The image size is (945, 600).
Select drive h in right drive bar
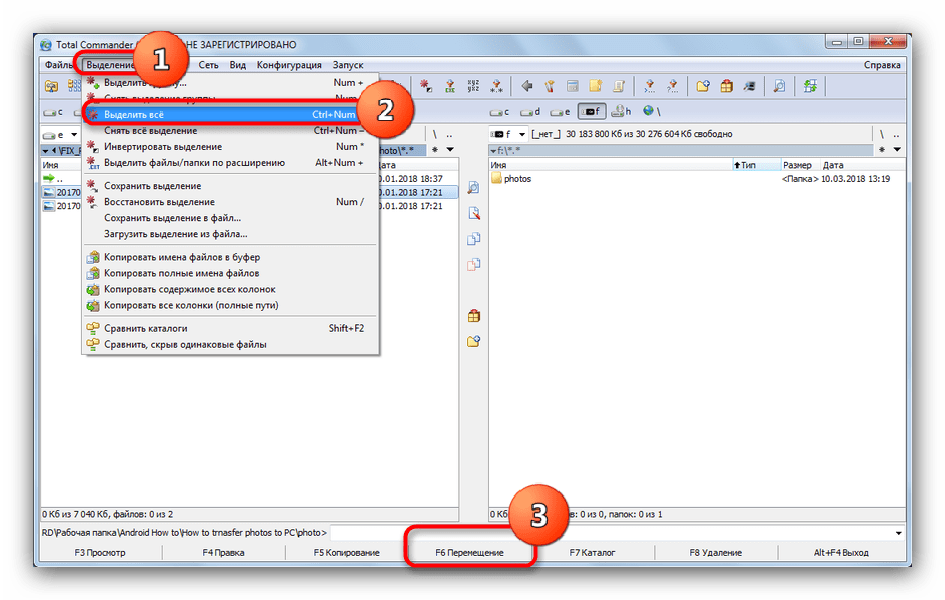(x=621, y=112)
